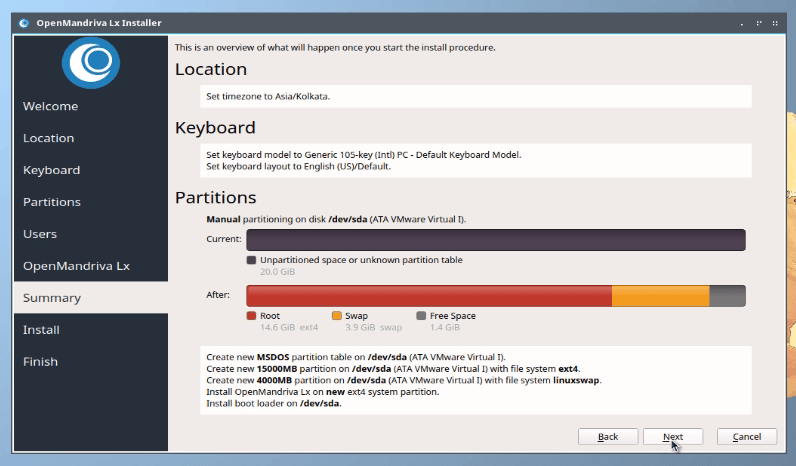This screenshot has height=466, width=796.
Task: Click orange Swap segment in After bar
Action: coord(660,296)
